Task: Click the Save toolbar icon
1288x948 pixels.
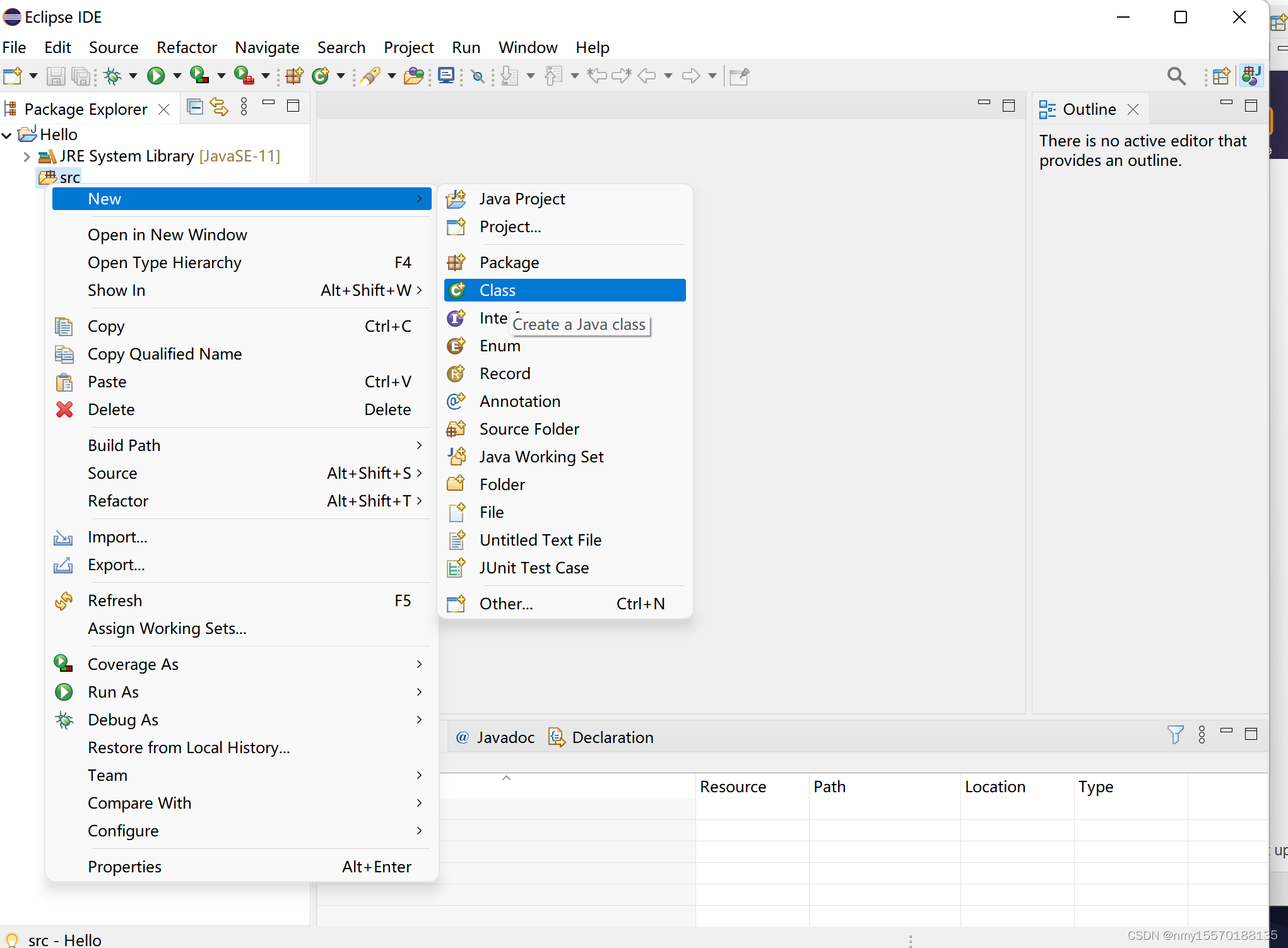Action: (x=56, y=76)
